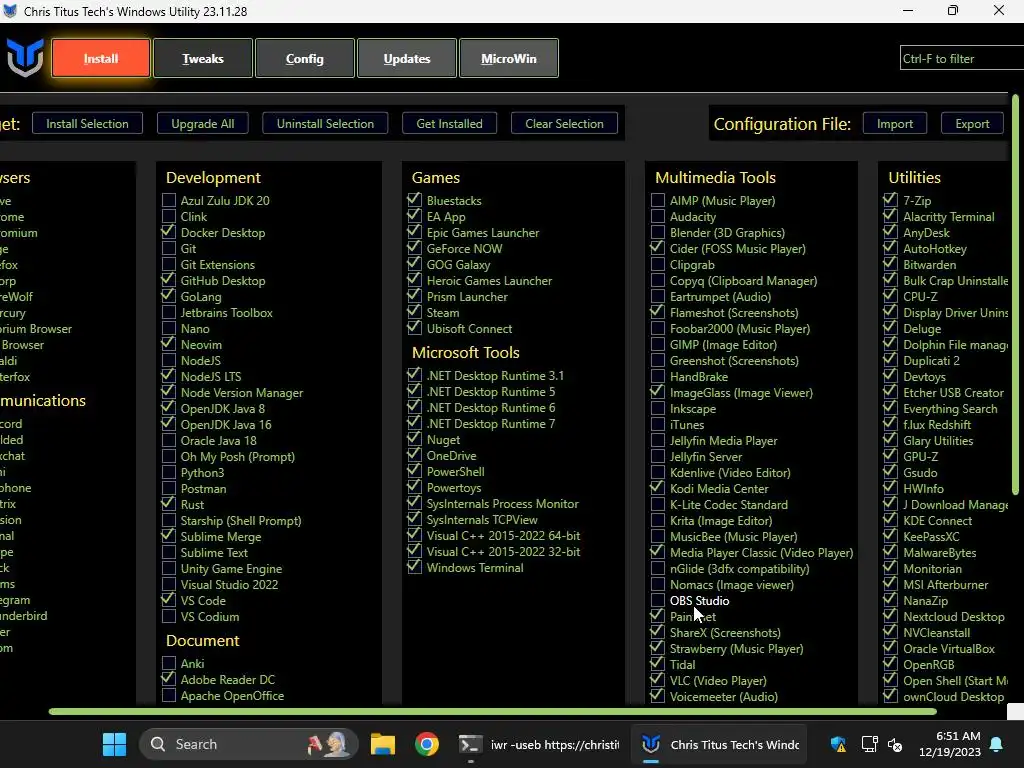Uncheck the Bluestacks checkbox
The width and height of the screenshot is (1024, 768).
pos(414,200)
